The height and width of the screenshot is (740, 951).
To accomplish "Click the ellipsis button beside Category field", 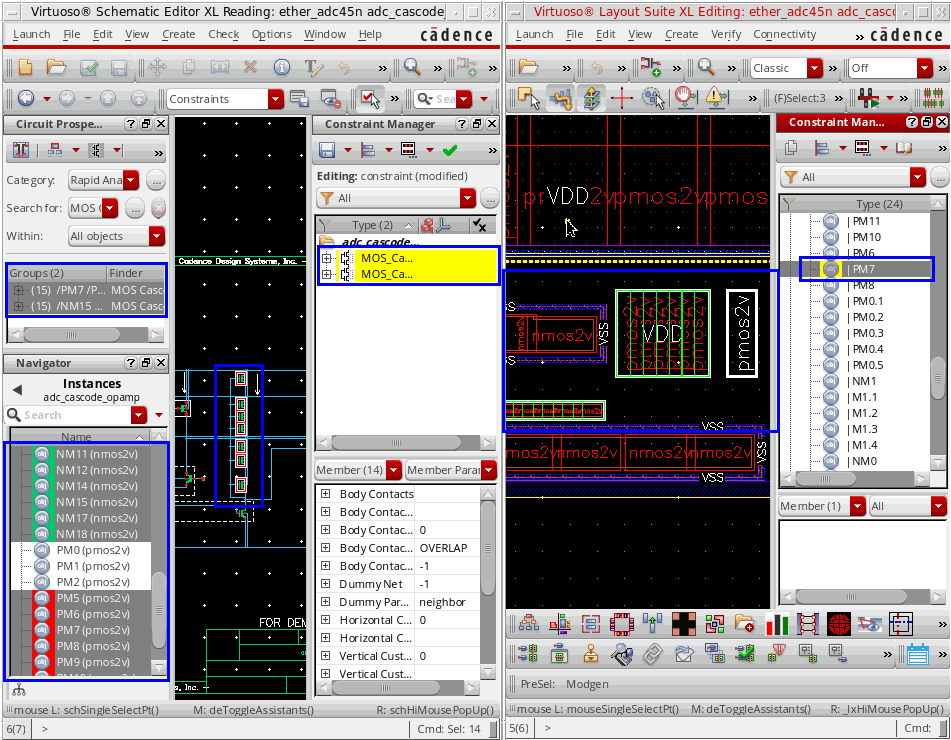I will [156, 181].
